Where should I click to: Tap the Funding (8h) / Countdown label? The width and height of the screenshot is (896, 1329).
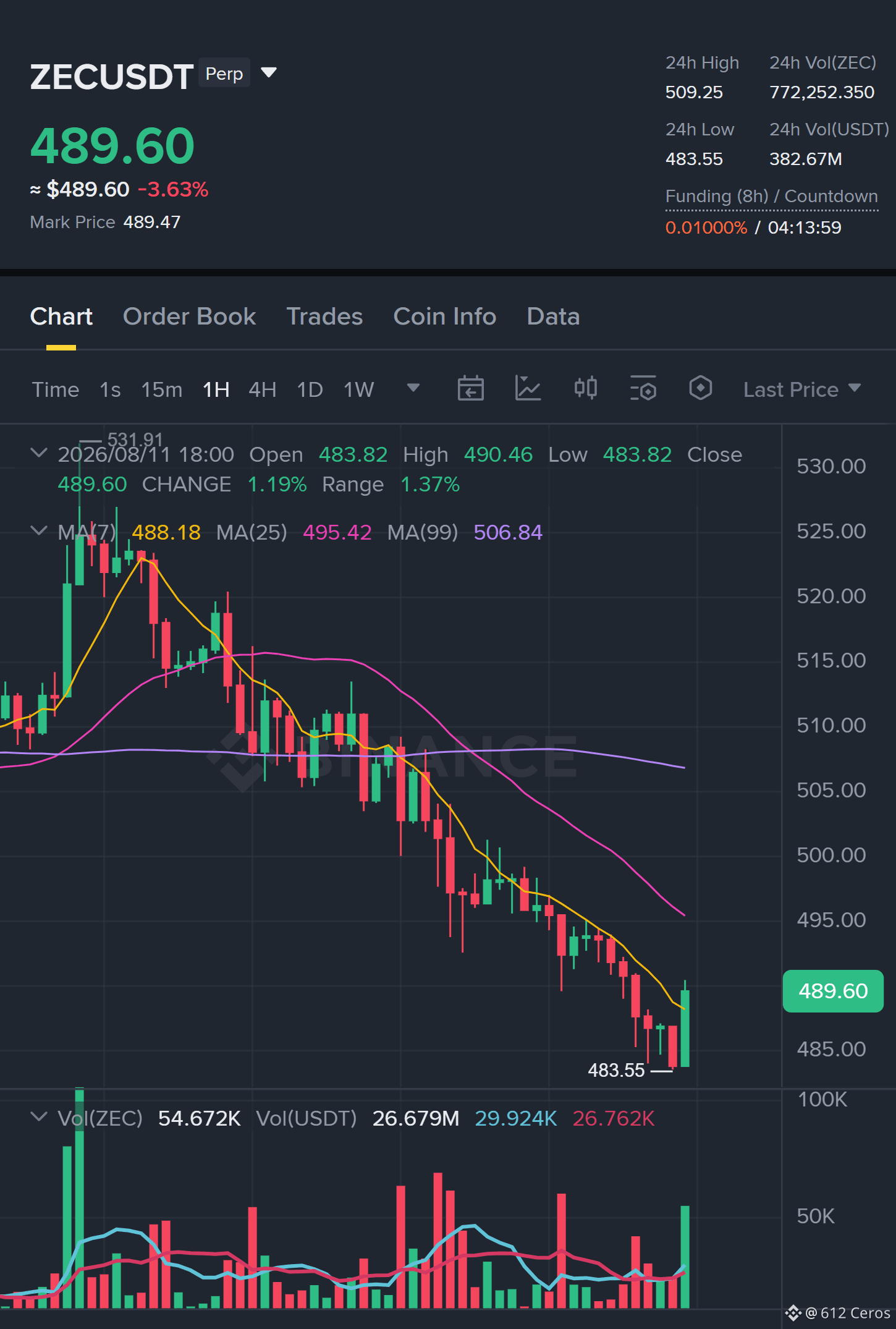pyautogui.click(x=772, y=197)
